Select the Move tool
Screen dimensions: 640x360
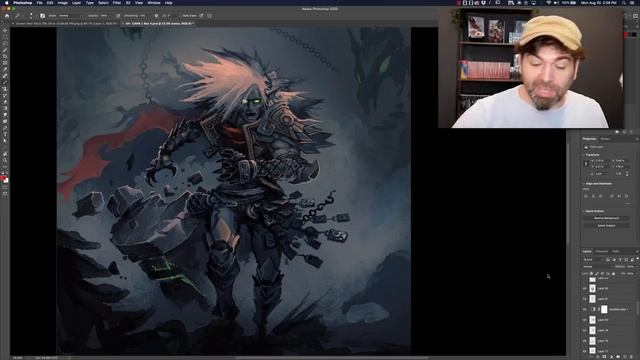click(x=5, y=30)
